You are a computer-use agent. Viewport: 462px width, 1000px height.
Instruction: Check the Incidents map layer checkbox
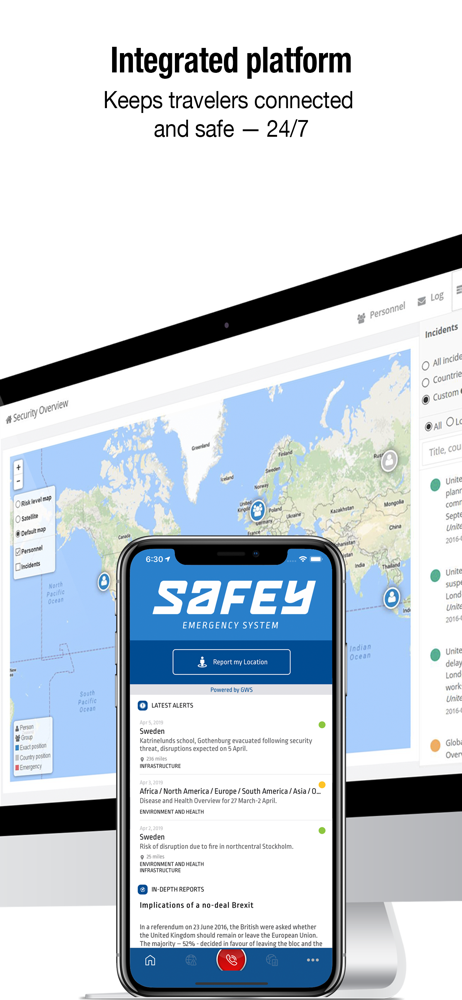(x=19, y=567)
